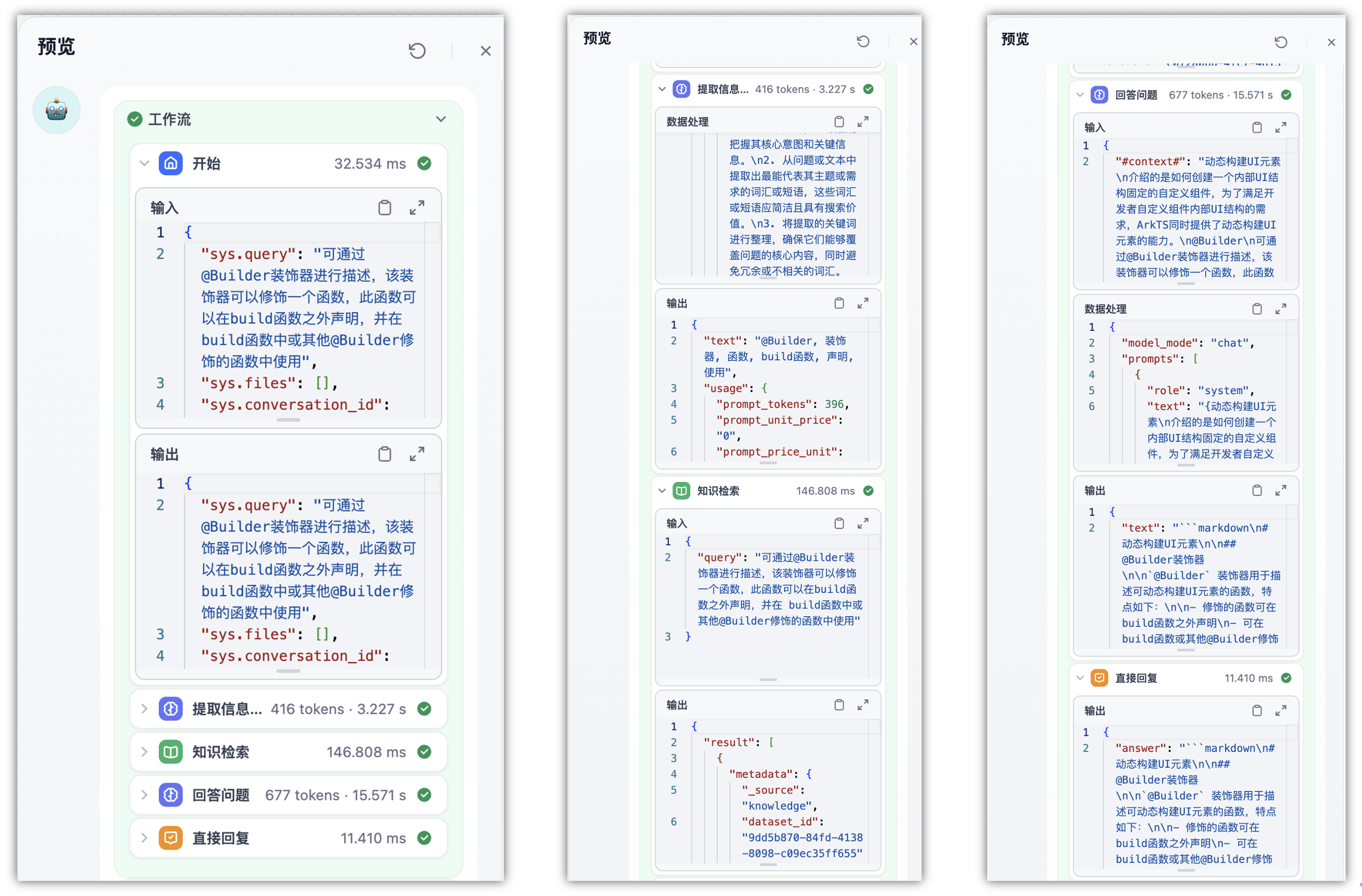Click the 回答问题 node icon in left panel
Screen dimensions: 1362x896
(x=170, y=795)
